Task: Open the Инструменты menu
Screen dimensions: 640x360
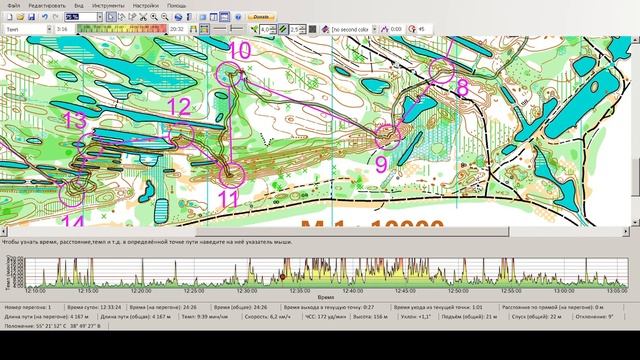Action: click(108, 6)
